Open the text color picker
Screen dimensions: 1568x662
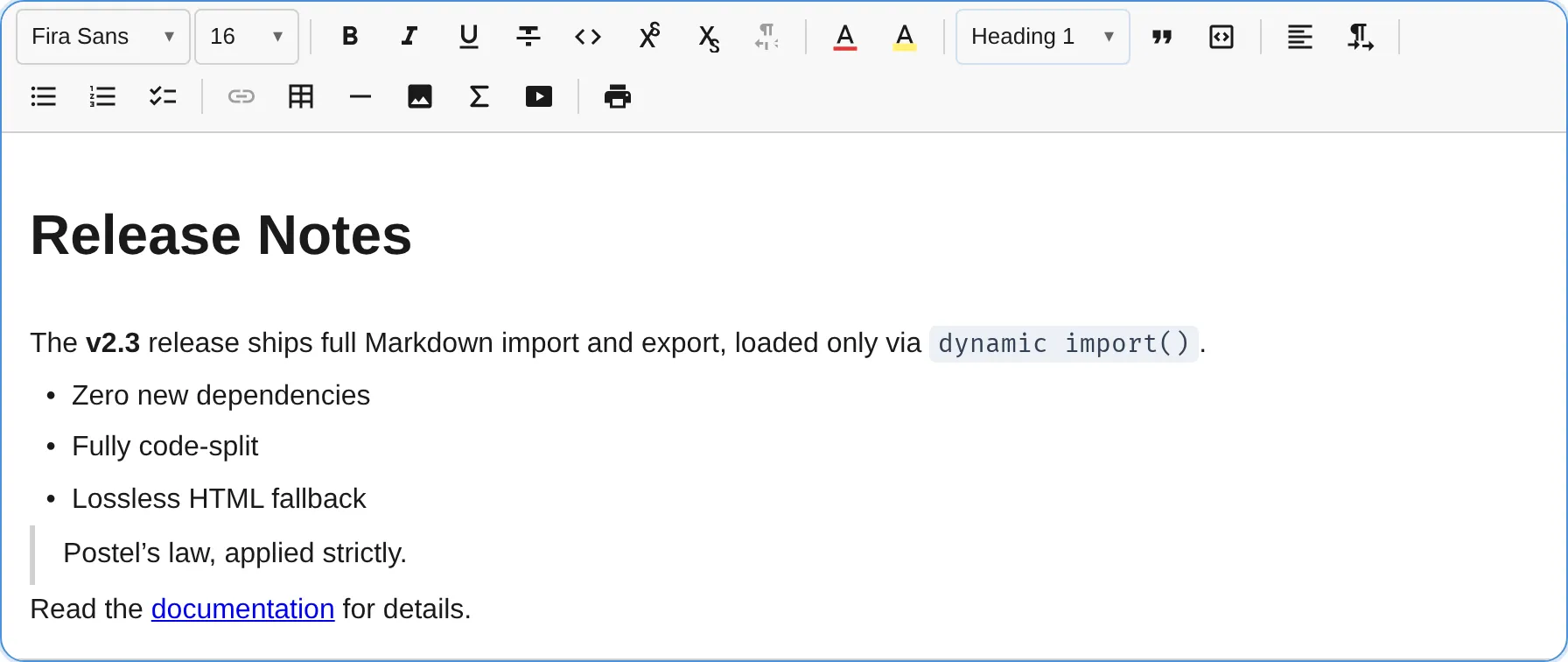(x=845, y=37)
